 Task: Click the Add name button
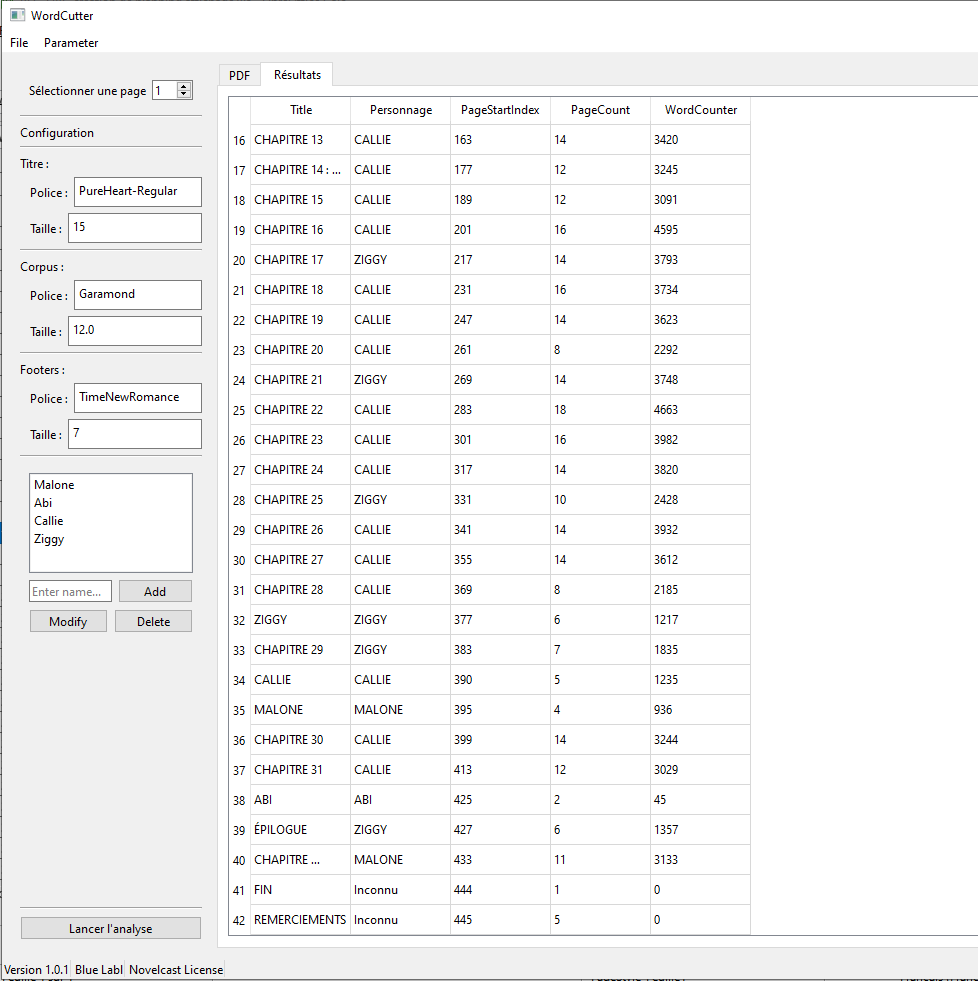tap(155, 591)
